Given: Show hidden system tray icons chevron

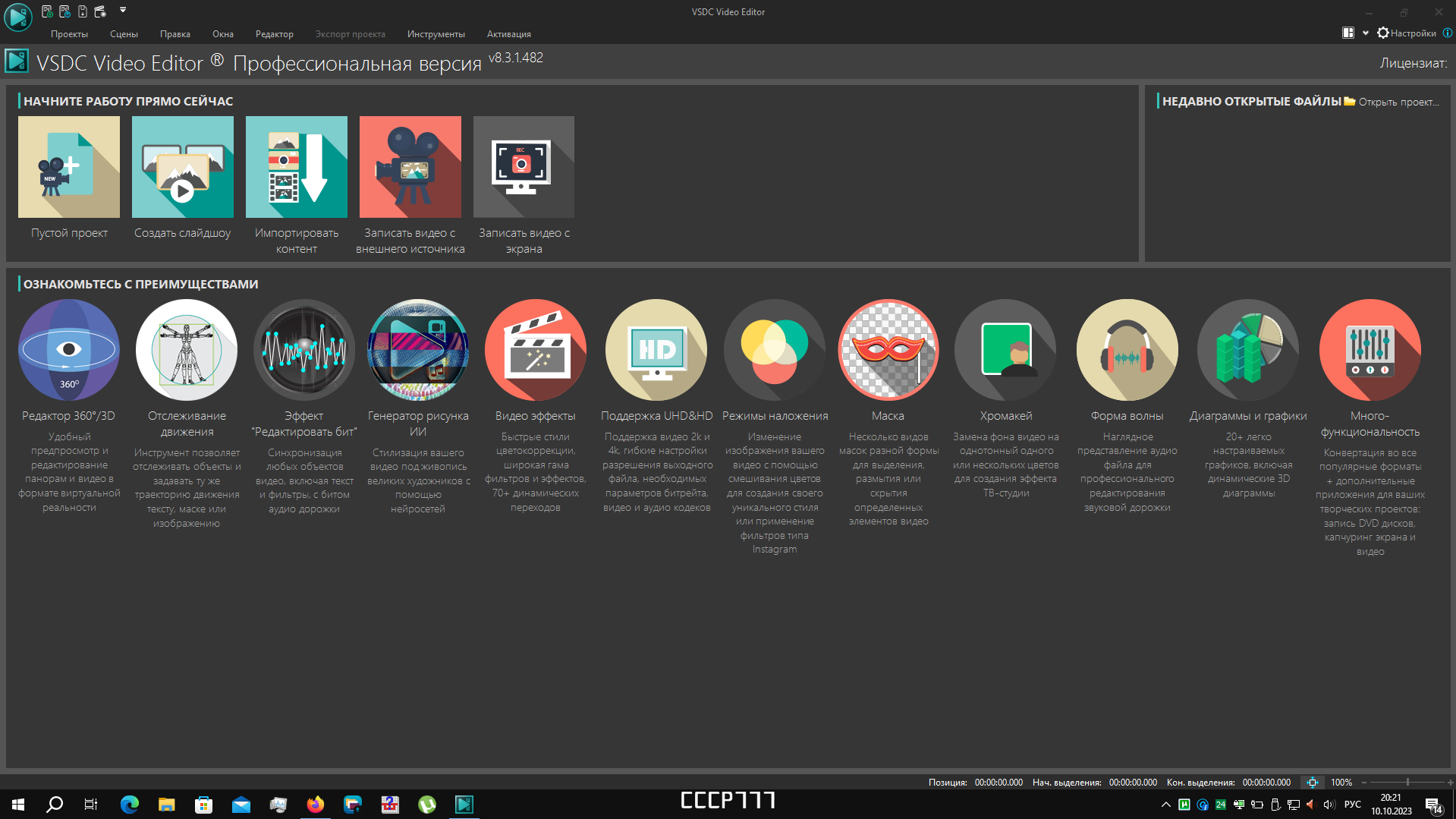Looking at the screenshot, I should [1166, 805].
